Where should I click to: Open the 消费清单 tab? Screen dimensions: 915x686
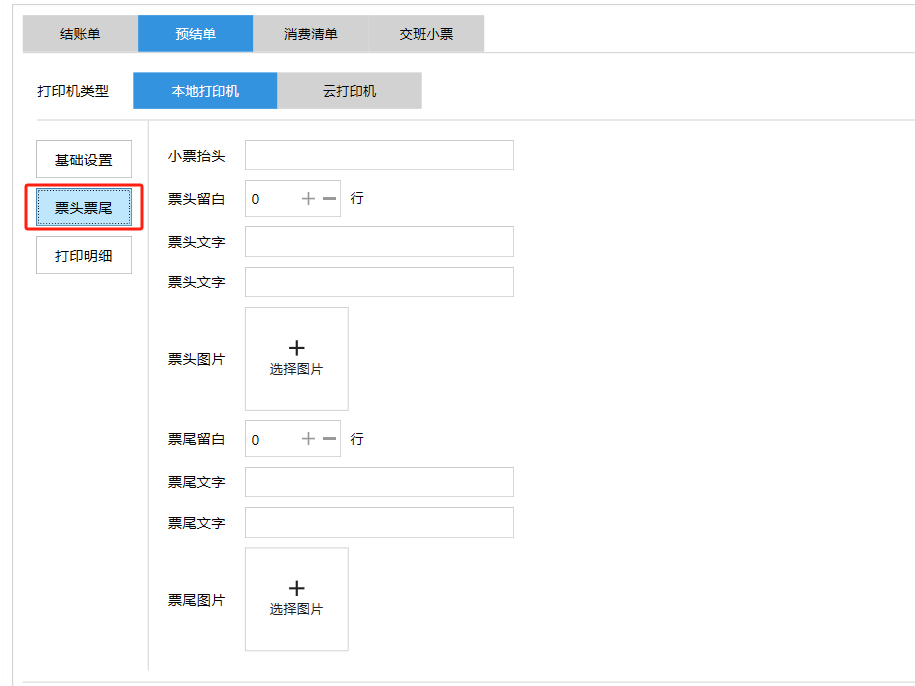tap(310, 34)
